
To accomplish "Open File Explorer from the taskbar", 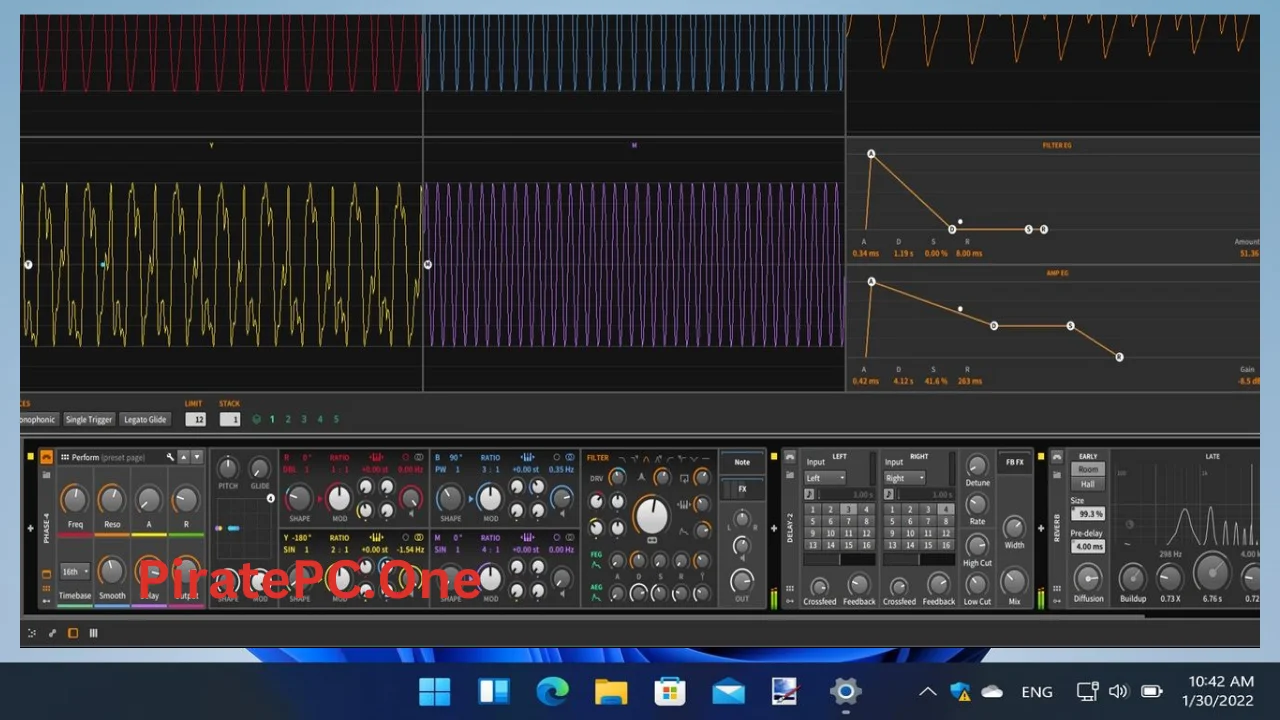I will click(x=611, y=691).
